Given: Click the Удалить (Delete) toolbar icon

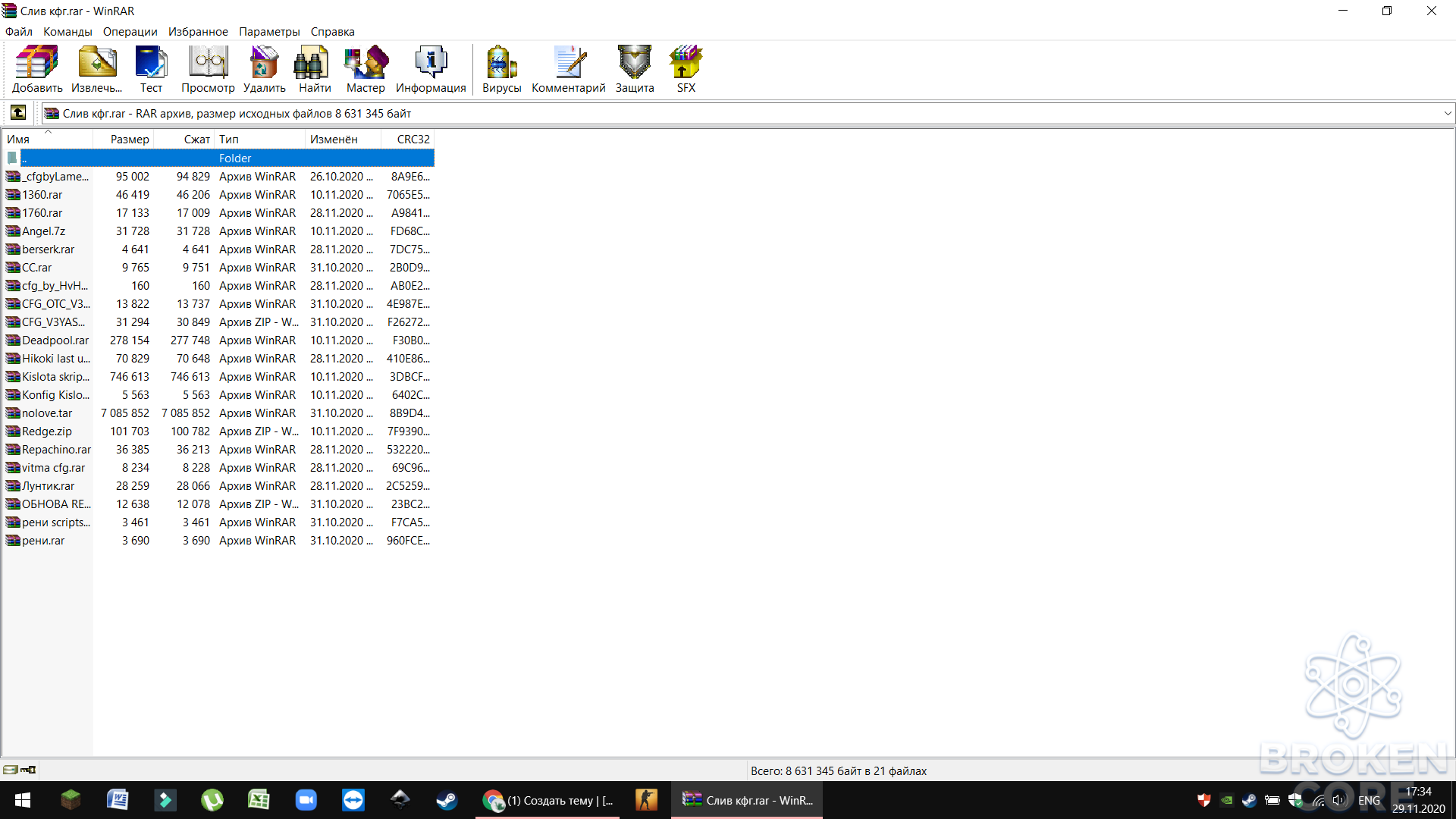Looking at the screenshot, I should pyautogui.click(x=264, y=69).
